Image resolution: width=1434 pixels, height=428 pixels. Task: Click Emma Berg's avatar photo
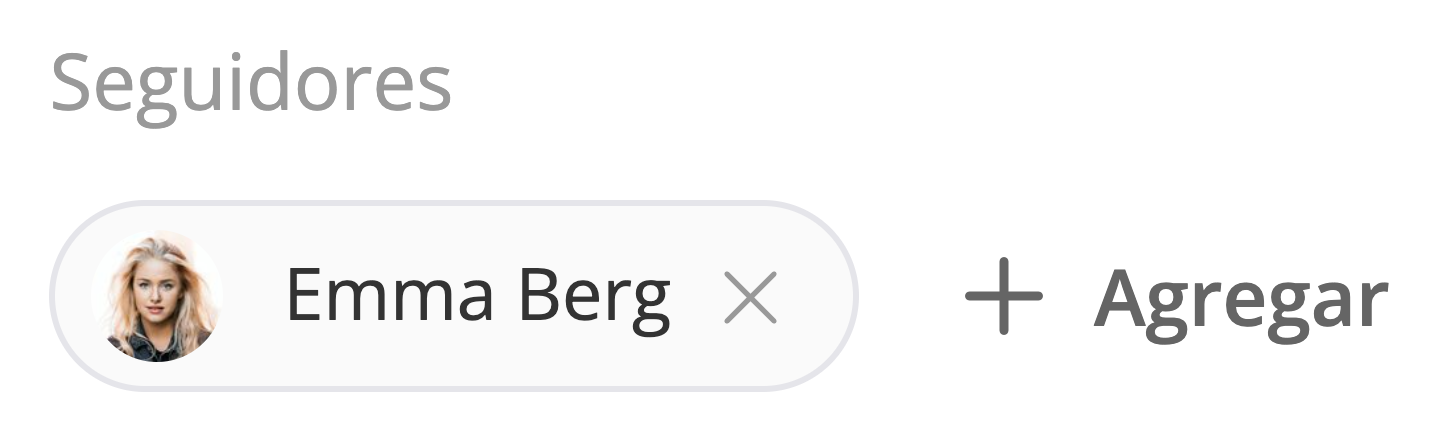point(158,296)
